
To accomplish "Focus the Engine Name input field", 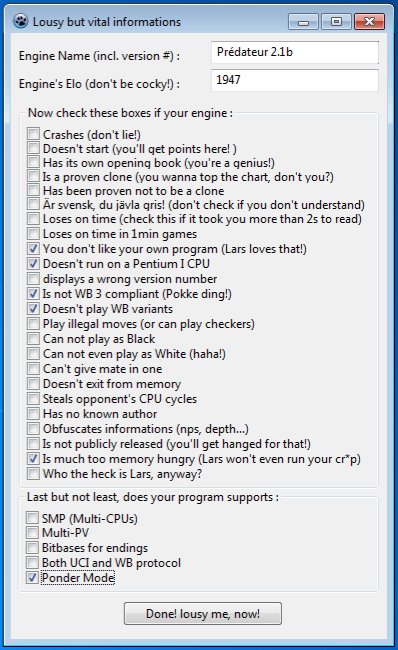I will coord(295,52).
